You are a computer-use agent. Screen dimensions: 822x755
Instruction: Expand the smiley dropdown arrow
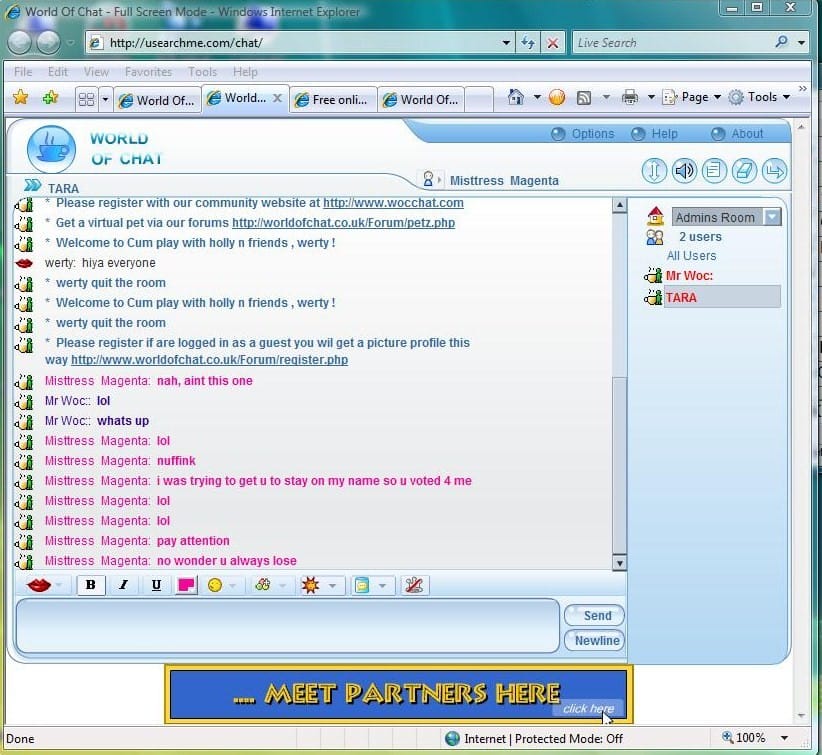pyautogui.click(x=233, y=585)
